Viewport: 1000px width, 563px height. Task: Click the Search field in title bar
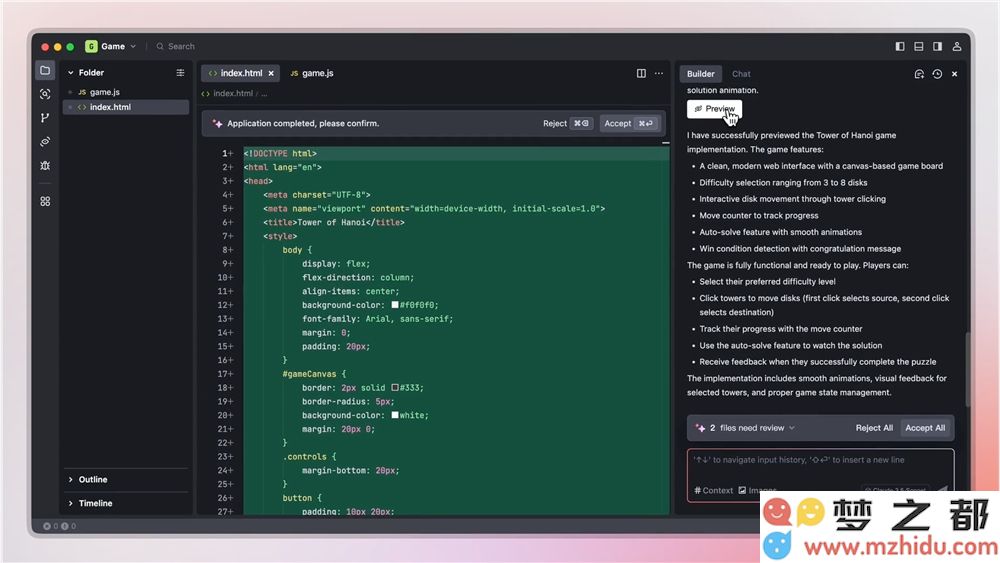point(176,47)
